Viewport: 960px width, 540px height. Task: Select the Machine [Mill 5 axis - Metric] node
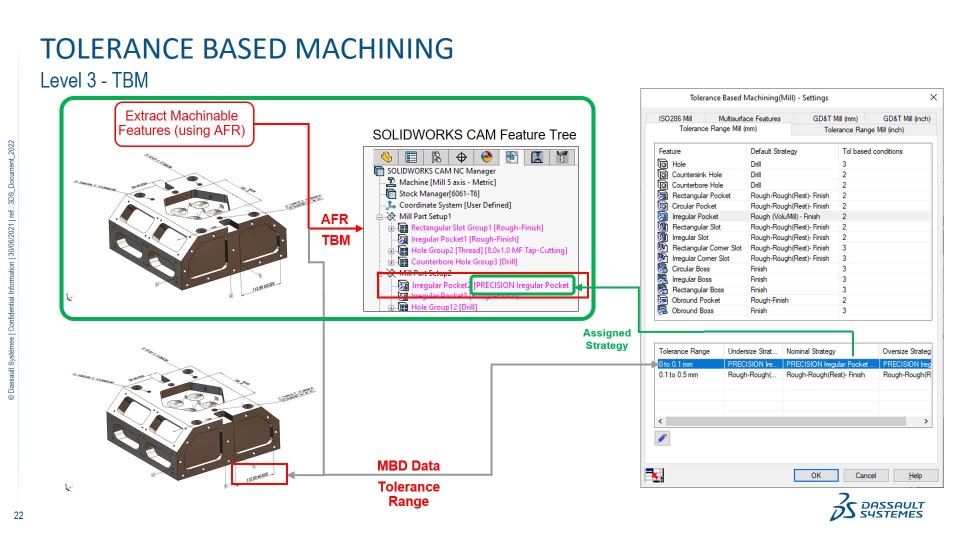(x=448, y=182)
